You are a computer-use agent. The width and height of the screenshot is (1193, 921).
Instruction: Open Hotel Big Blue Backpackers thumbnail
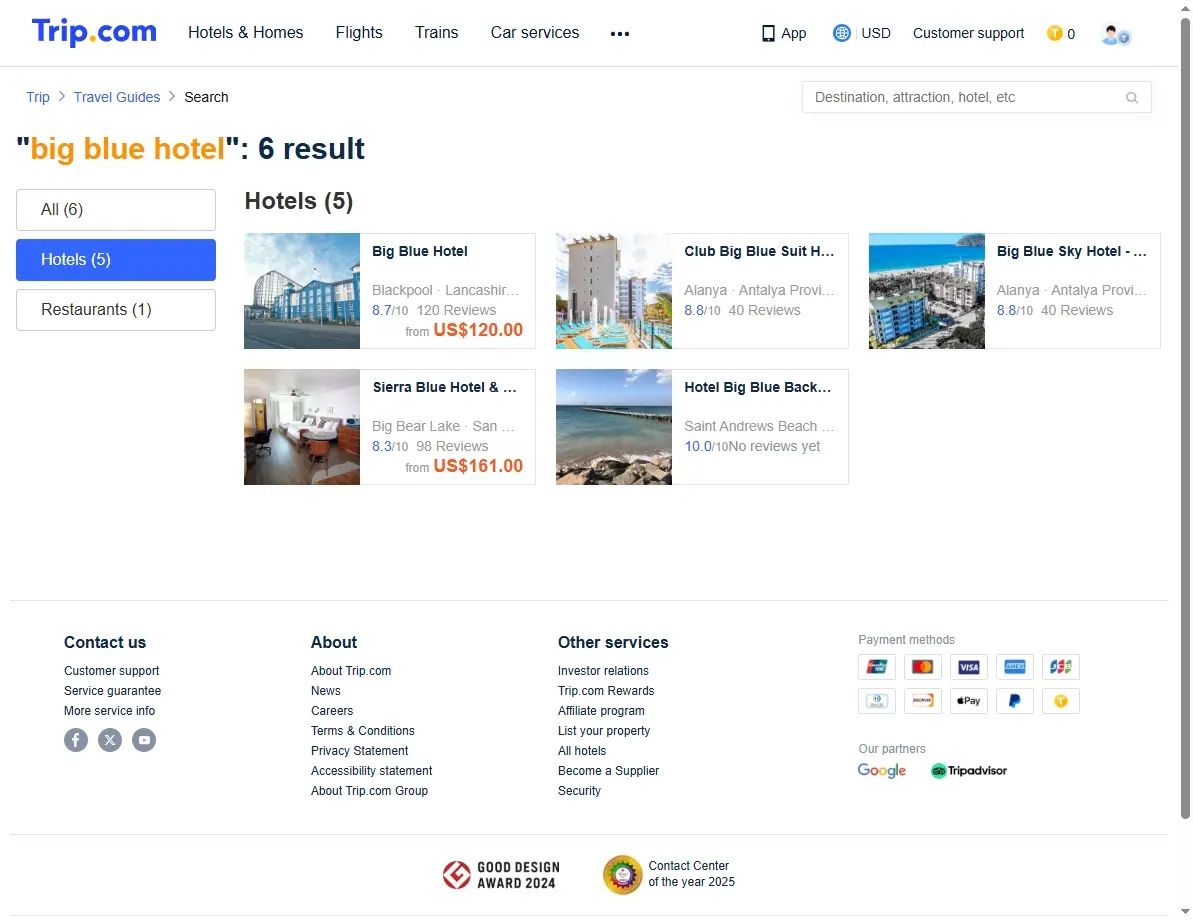point(614,427)
